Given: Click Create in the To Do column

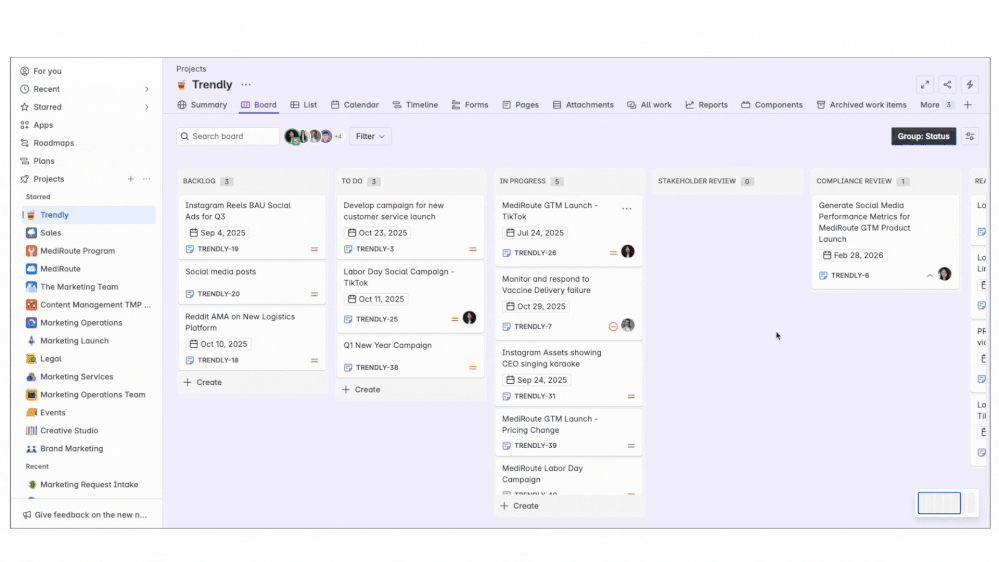Looking at the screenshot, I should 361,389.
